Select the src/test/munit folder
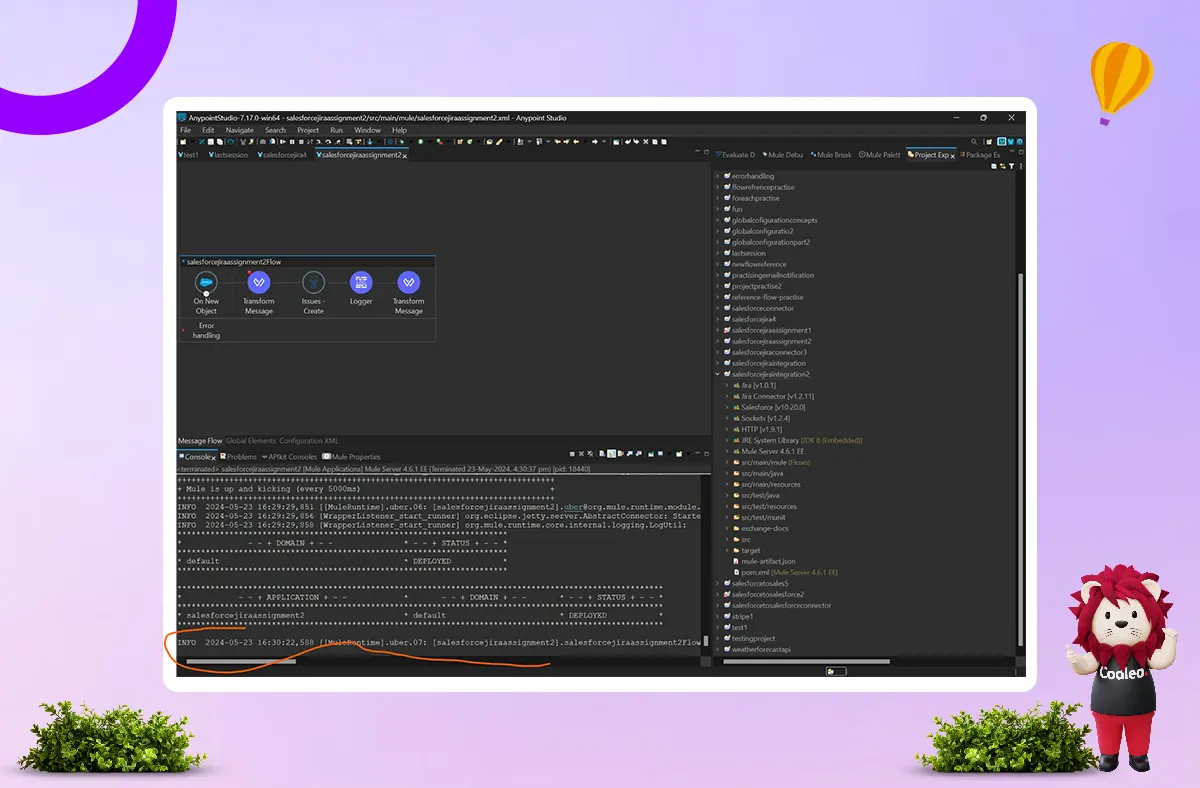 (x=763, y=517)
